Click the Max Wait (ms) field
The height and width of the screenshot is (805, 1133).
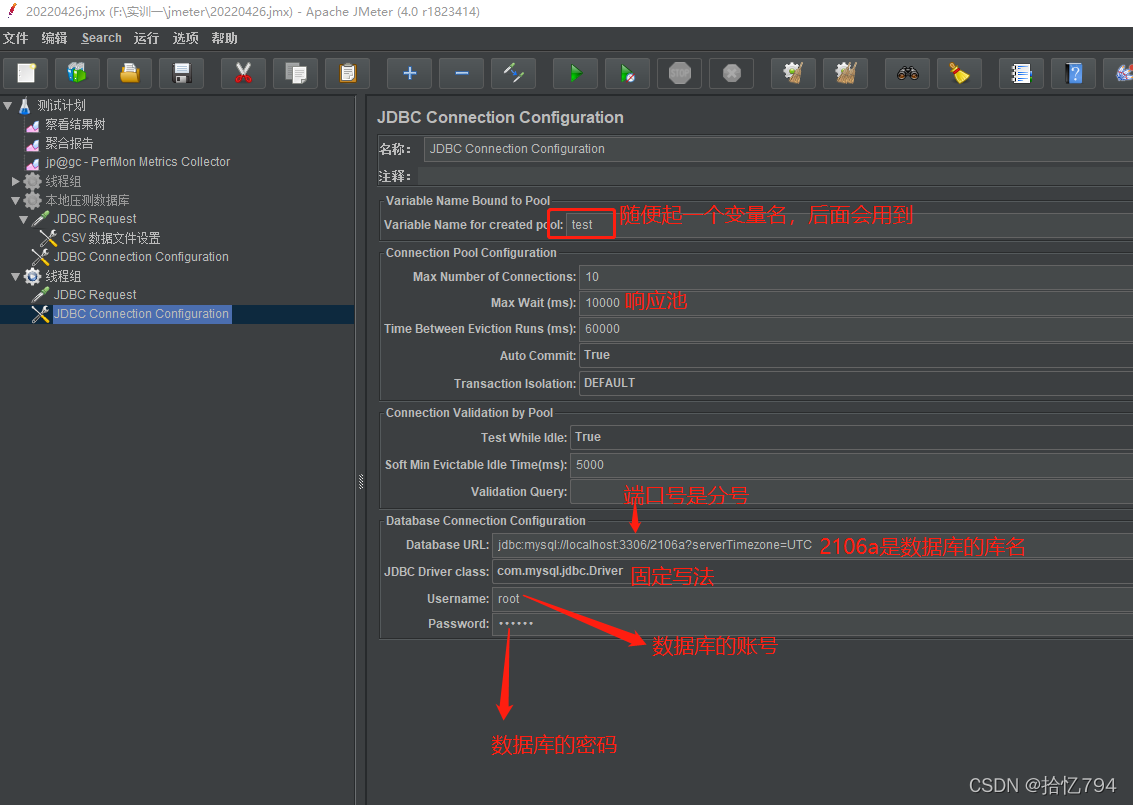[x=856, y=303]
